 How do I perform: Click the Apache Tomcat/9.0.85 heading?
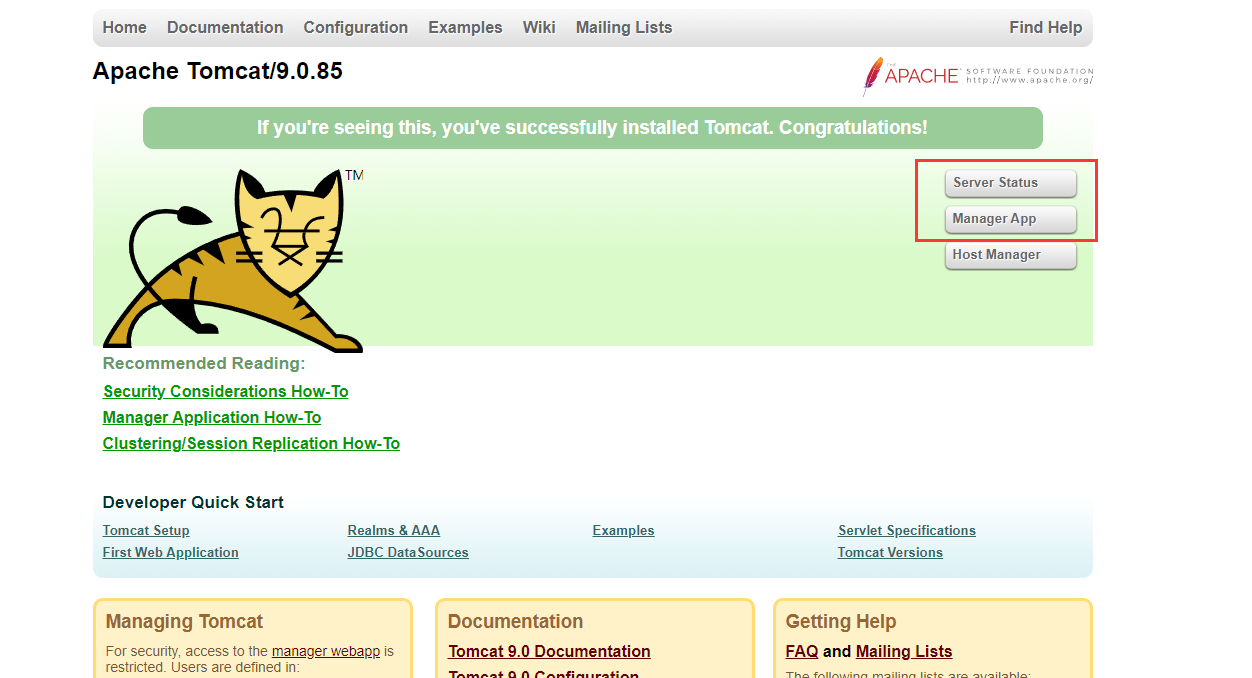[x=218, y=71]
